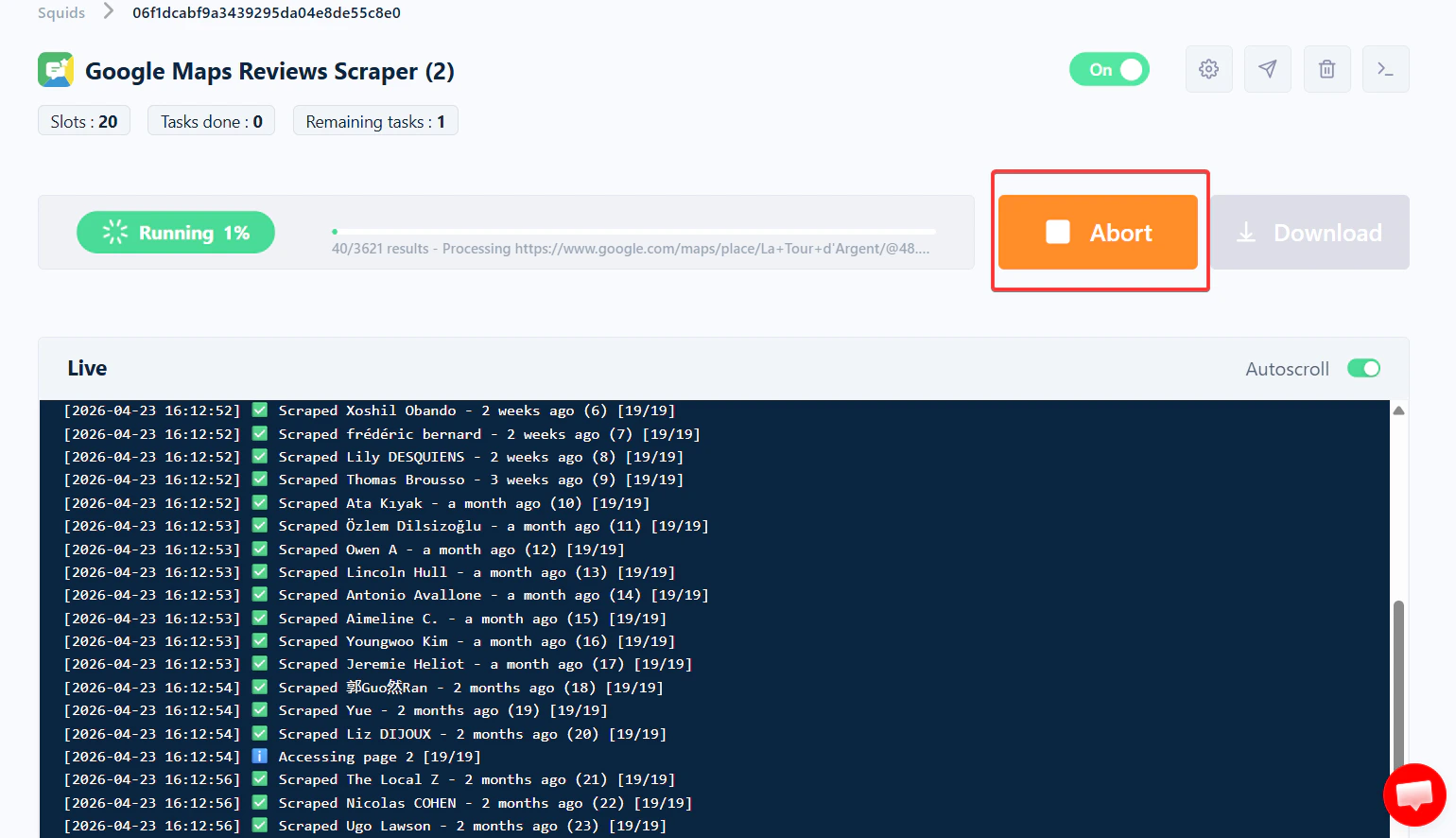Select the log line numbered (18)
The height and width of the screenshot is (838, 1456).
tap(363, 688)
